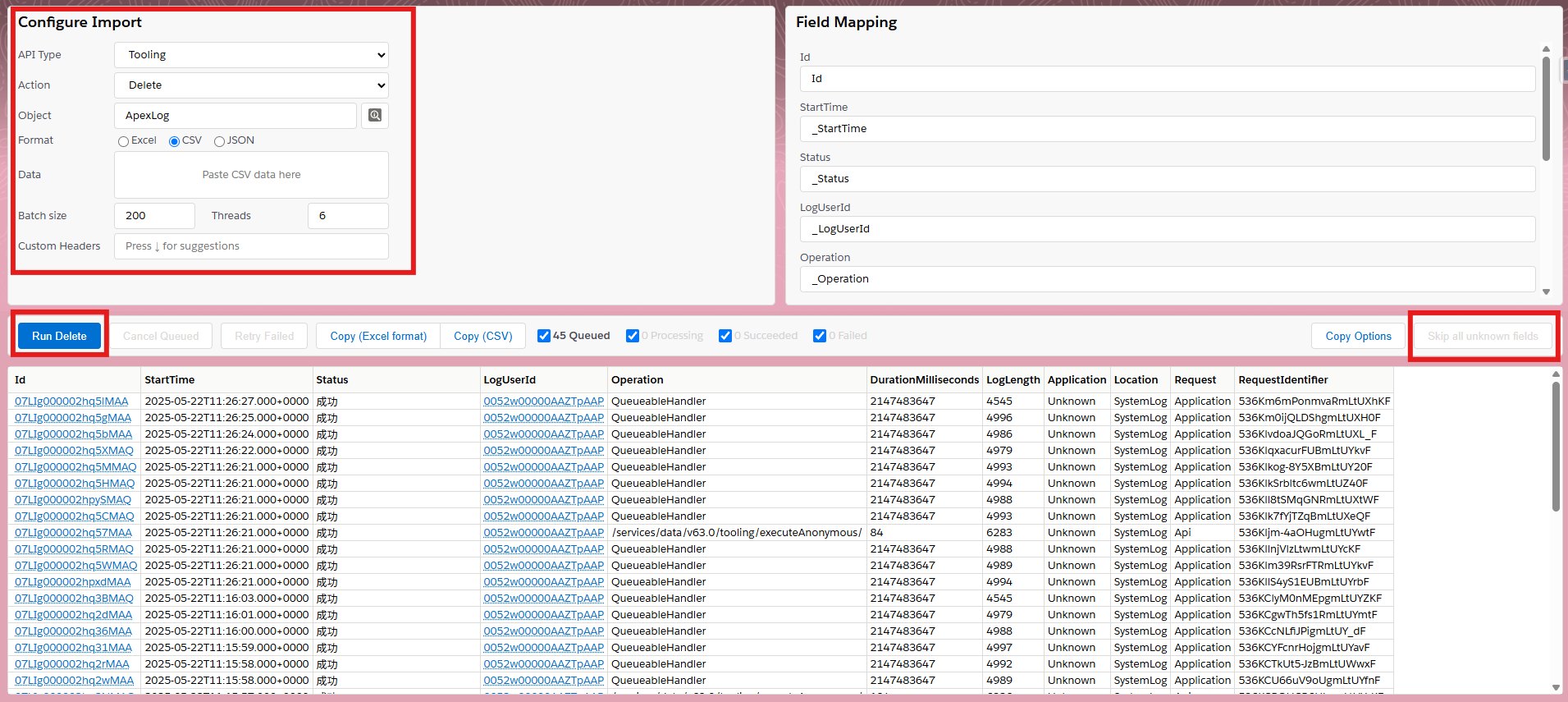Click the Operation column header

[737, 380]
